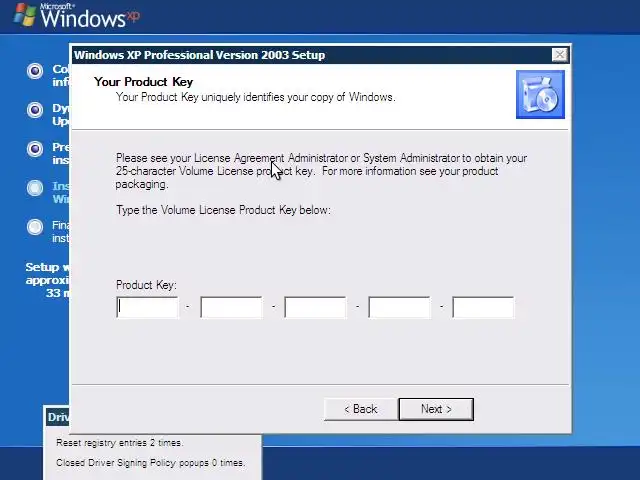The width and height of the screenshot is (640, 480).
Task: Close the Windows XP Setup dialog
Action: point(559,55)
